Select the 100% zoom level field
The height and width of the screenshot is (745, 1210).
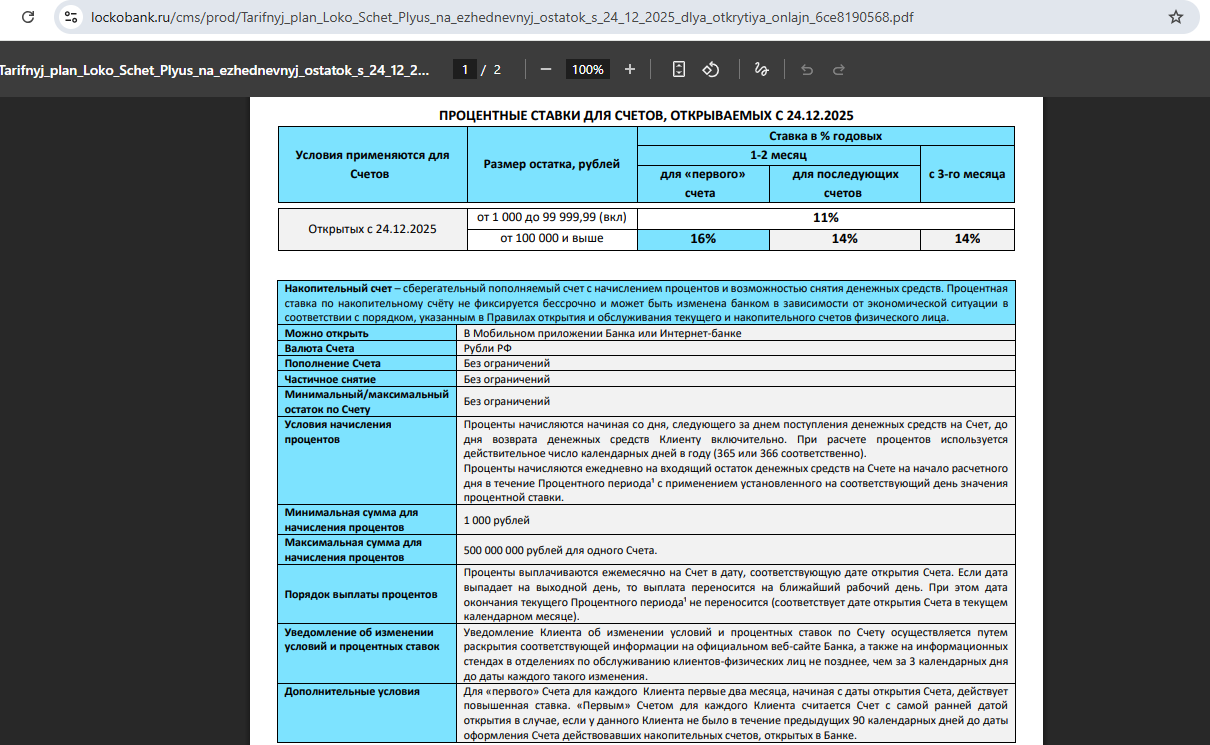[588, 69]
